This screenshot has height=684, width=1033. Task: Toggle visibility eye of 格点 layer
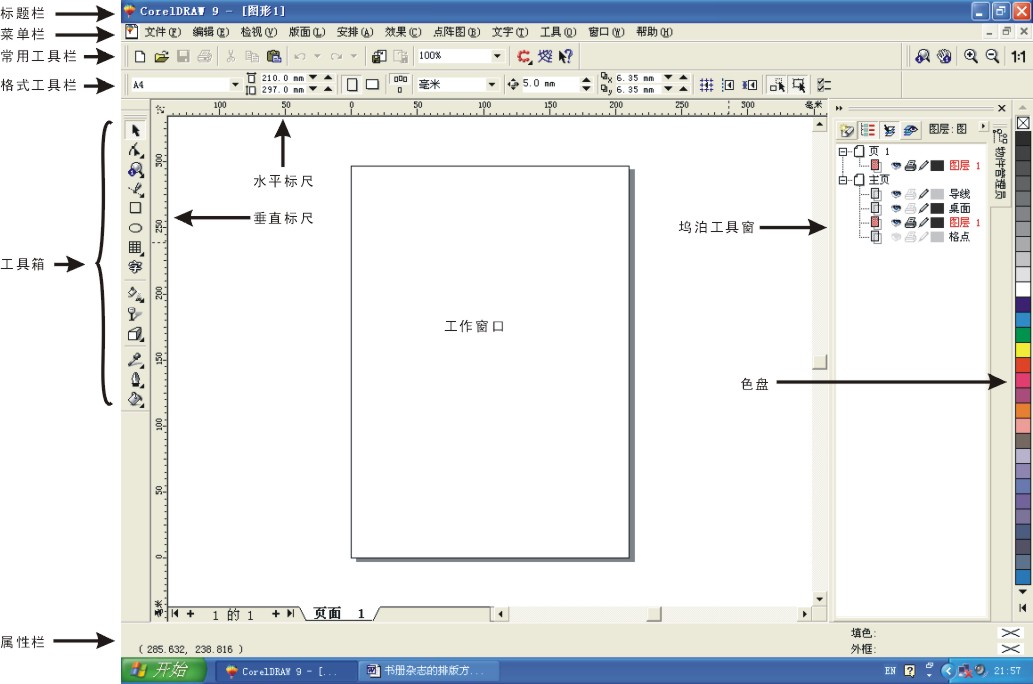896,237
